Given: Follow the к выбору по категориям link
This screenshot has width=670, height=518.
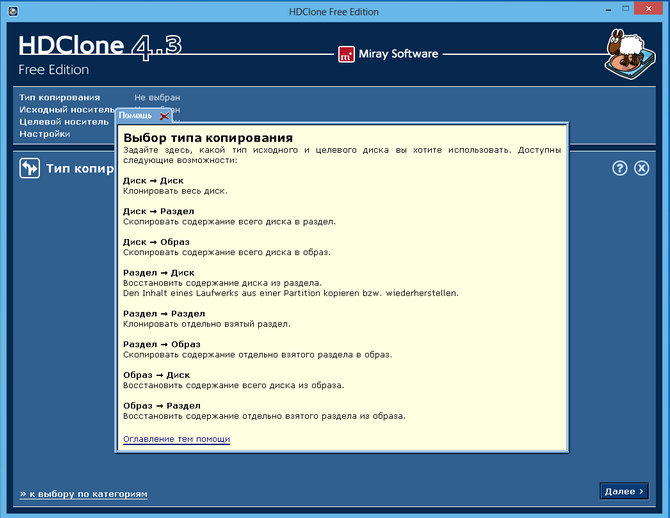Looking at the screenshot, I should point(83,494).
